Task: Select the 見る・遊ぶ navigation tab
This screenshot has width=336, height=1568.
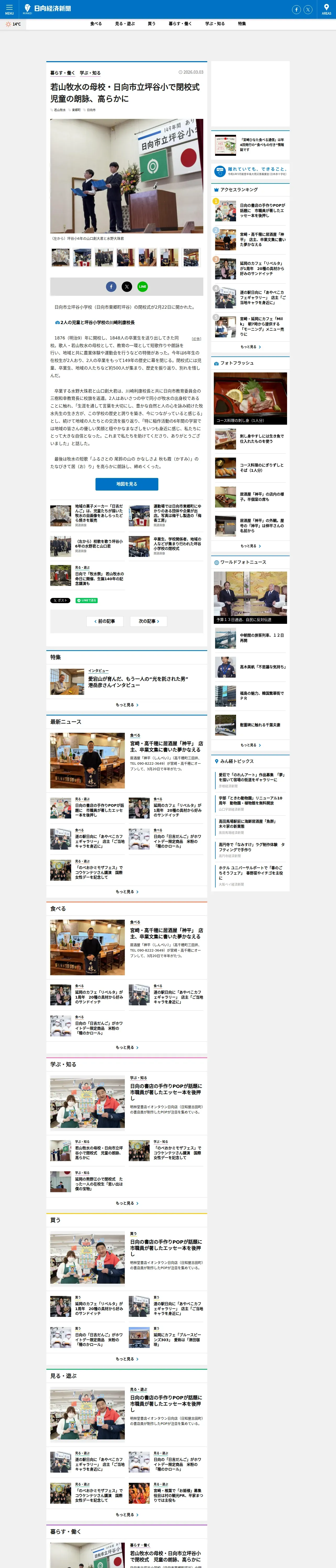Action: pyautogui.click(x=125, y=24)
